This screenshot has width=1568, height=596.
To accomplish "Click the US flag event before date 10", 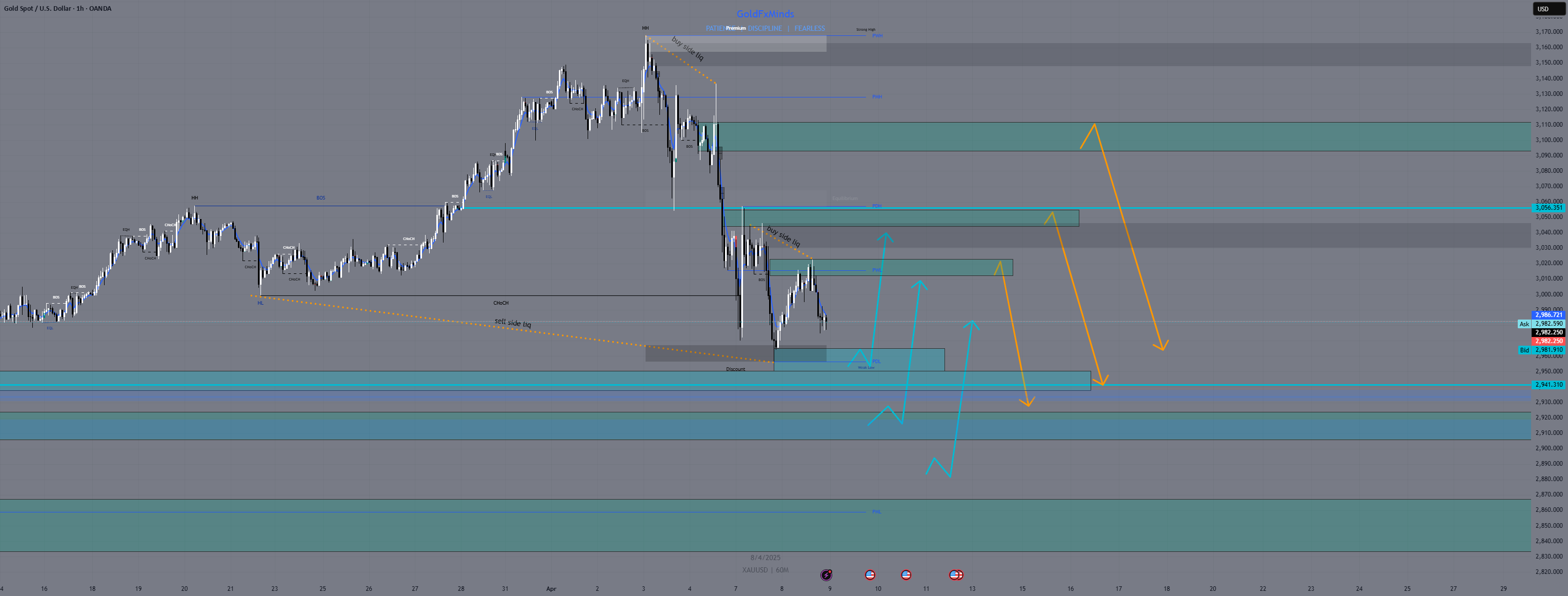I will pos(870,574).
